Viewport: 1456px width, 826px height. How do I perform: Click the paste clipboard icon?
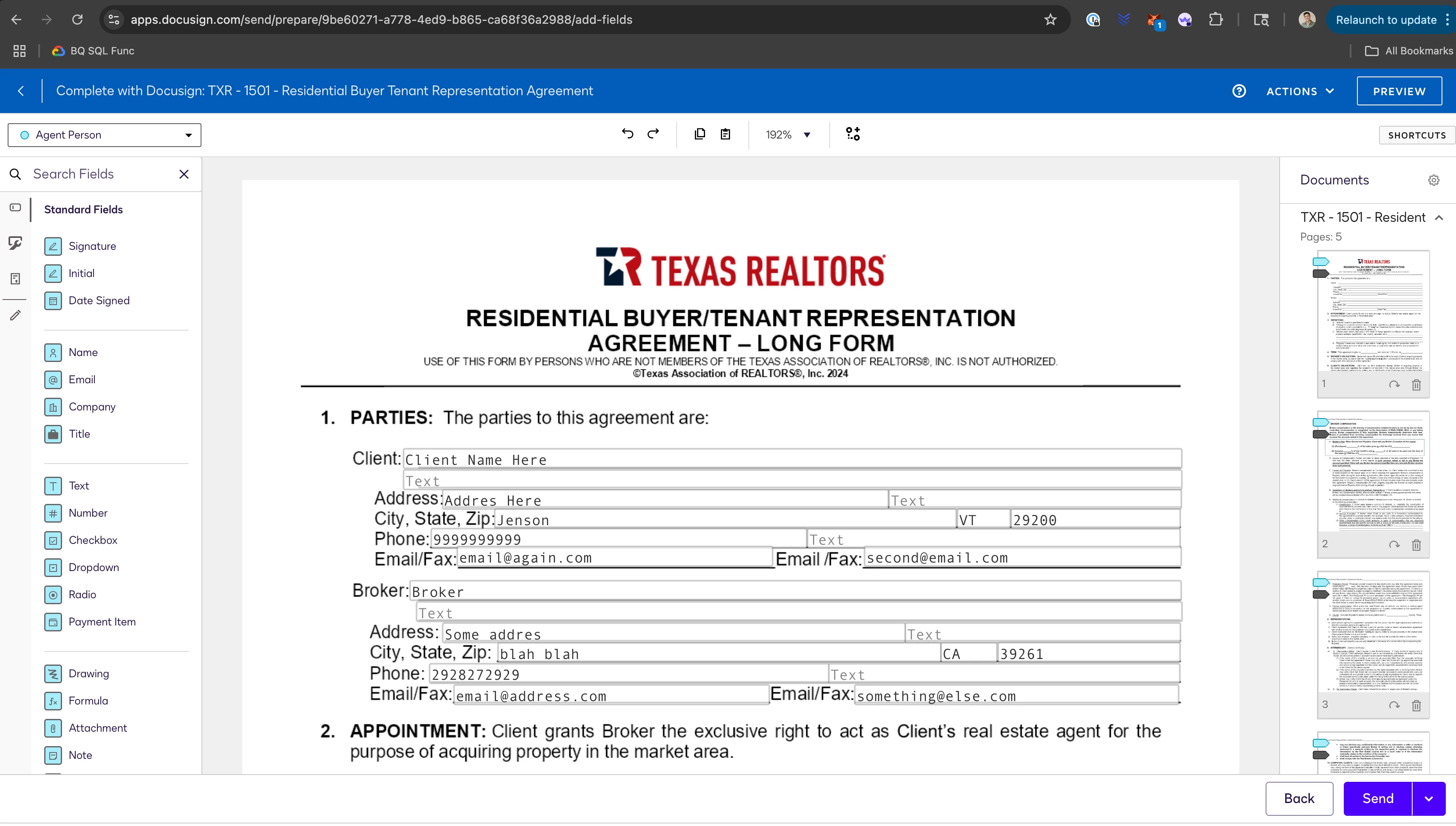[725, 134]
